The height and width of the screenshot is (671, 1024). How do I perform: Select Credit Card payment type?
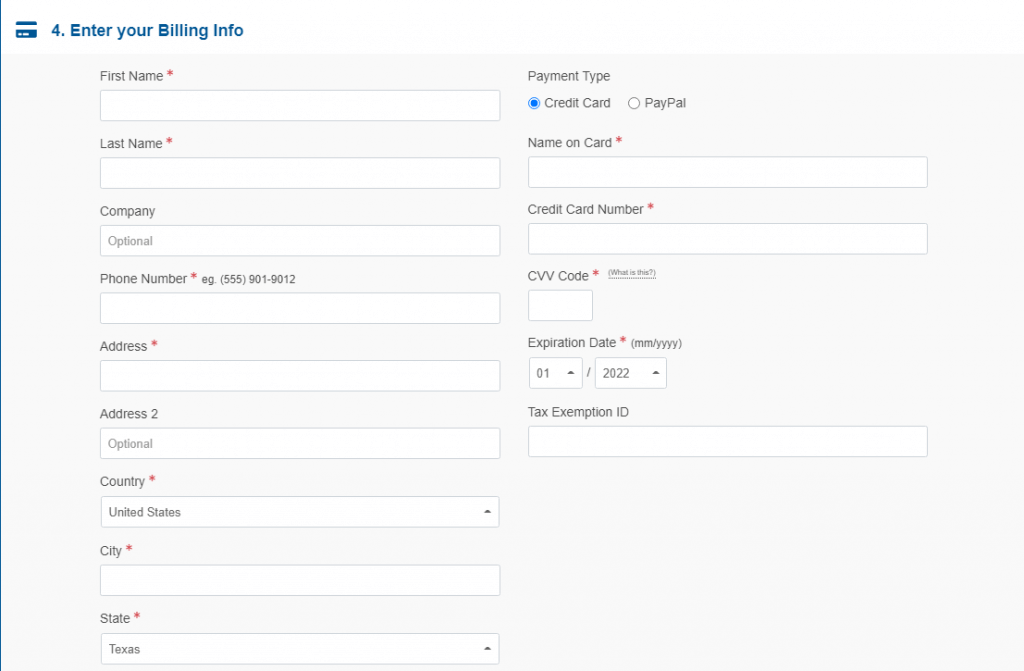(x=534, y=103)
